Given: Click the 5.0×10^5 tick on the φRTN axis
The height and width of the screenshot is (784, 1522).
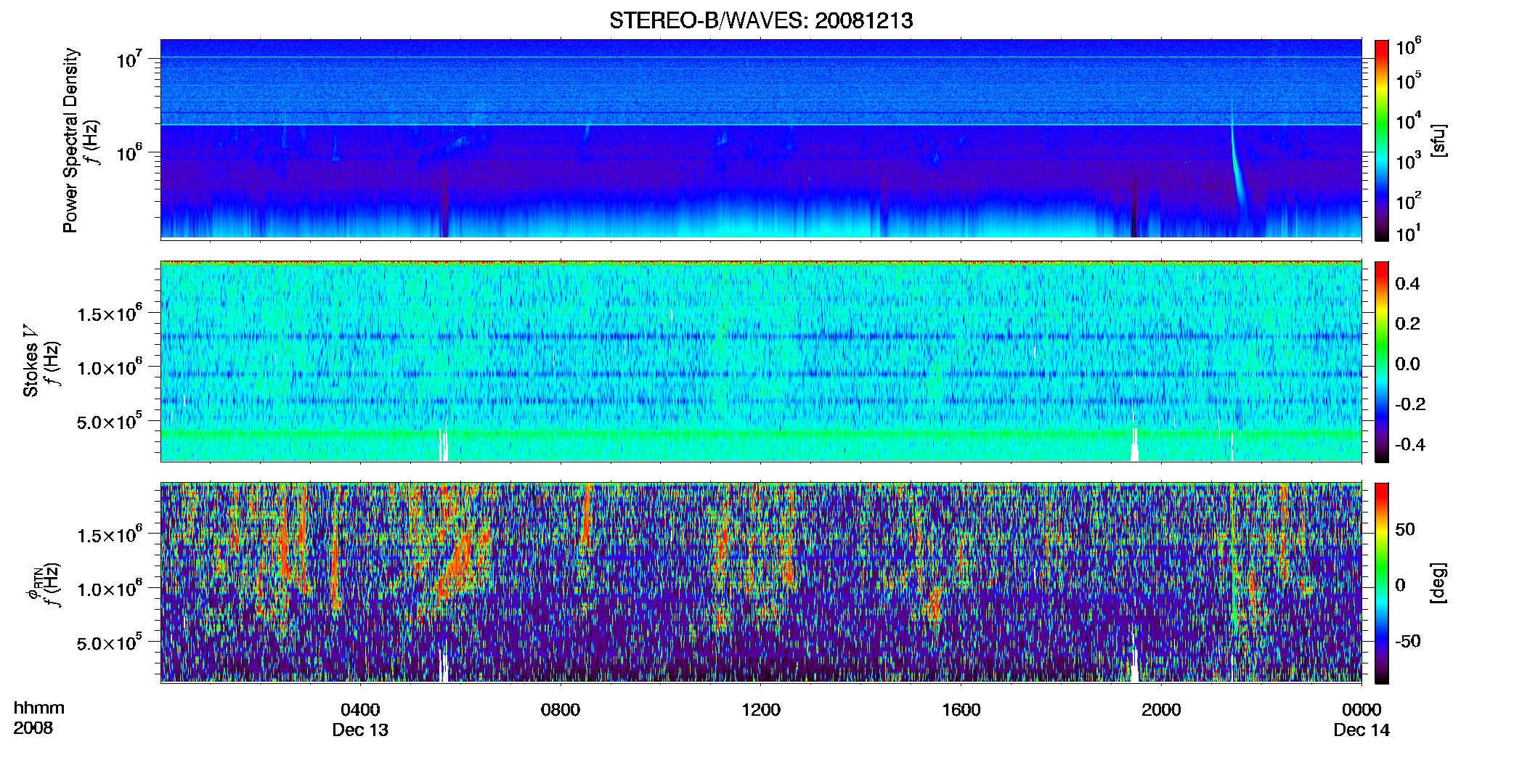Looking at the screenshot, I should pyautogui.click(x=110, y=642).
